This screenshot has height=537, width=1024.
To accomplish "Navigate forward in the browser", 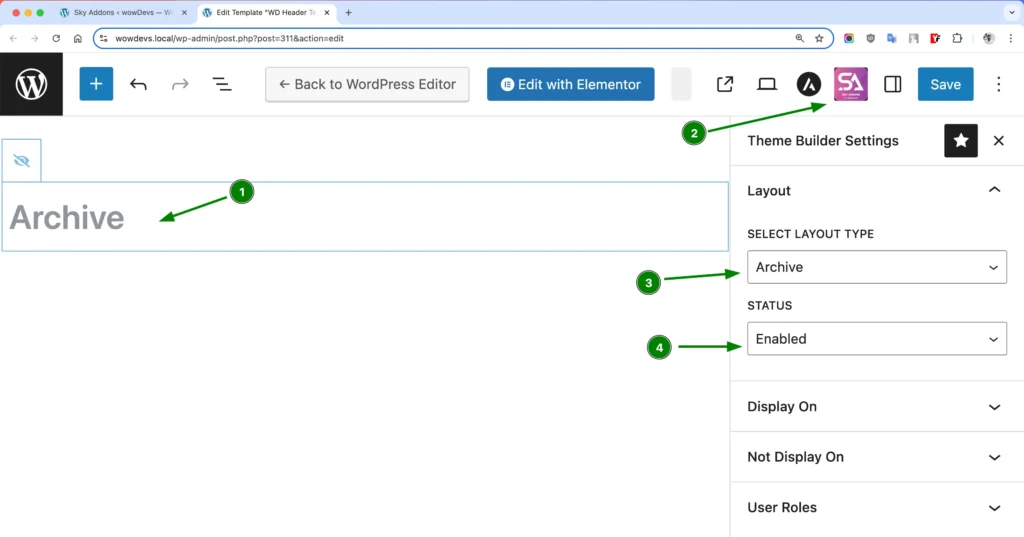I will tap(35, 39).
